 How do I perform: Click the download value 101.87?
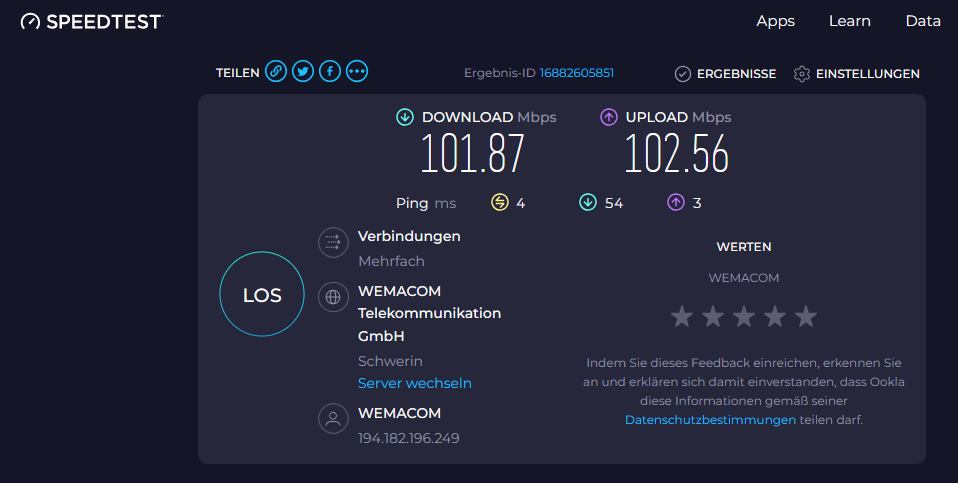tap(473, 153)
